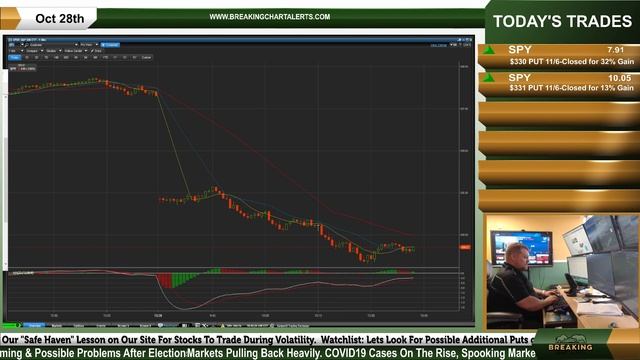Click the 10.05 price in second SPY row

[x=620, y=78]
